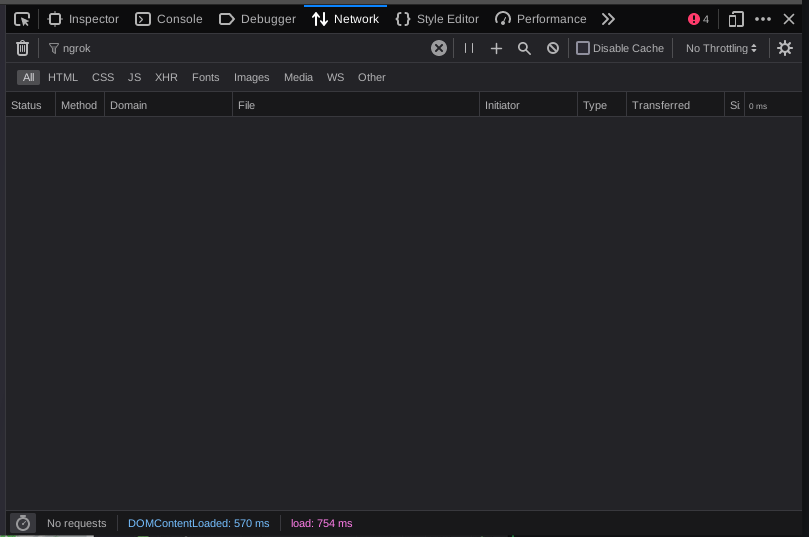The width and height of the screenshot is (809, 537).
Task: Enable Disable Cache checkbox
Action: (x=583, y=48)
